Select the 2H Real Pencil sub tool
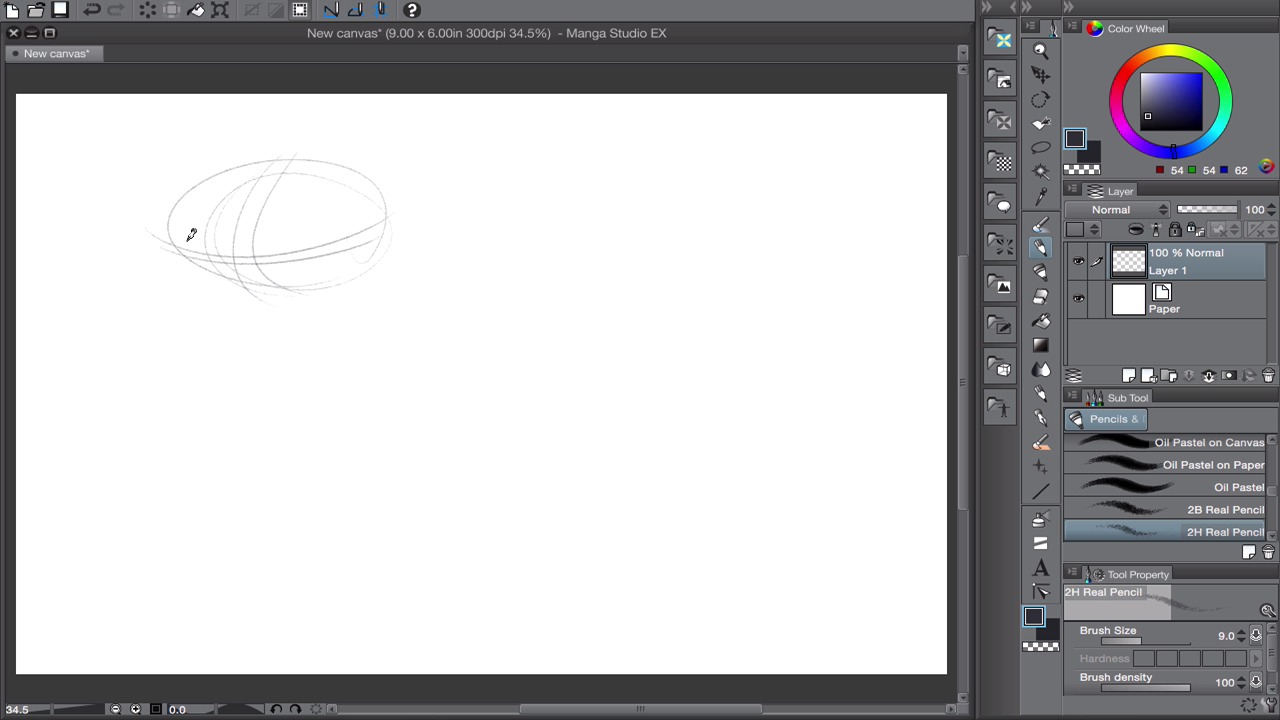 pyautogui.click(x=1165, y=532)
